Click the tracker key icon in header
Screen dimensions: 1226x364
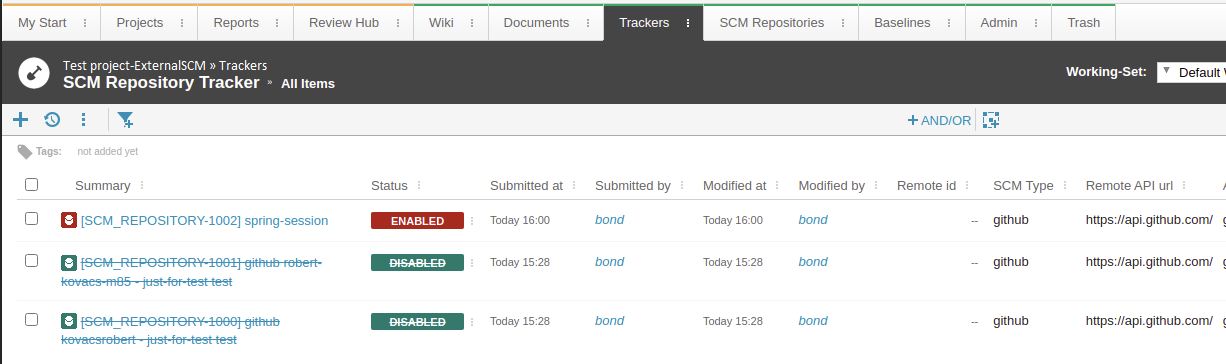pos(35,74)
